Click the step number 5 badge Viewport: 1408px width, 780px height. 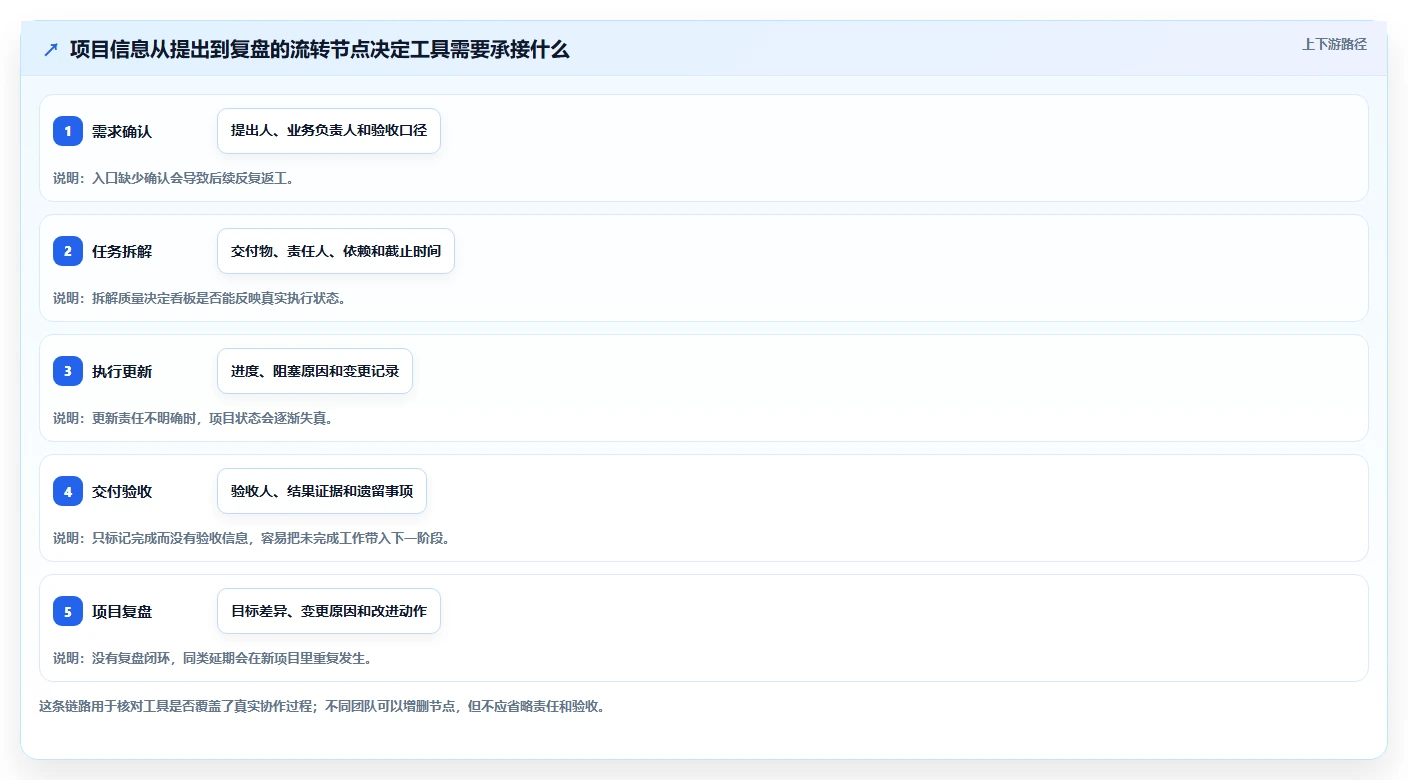click(68, 611)
